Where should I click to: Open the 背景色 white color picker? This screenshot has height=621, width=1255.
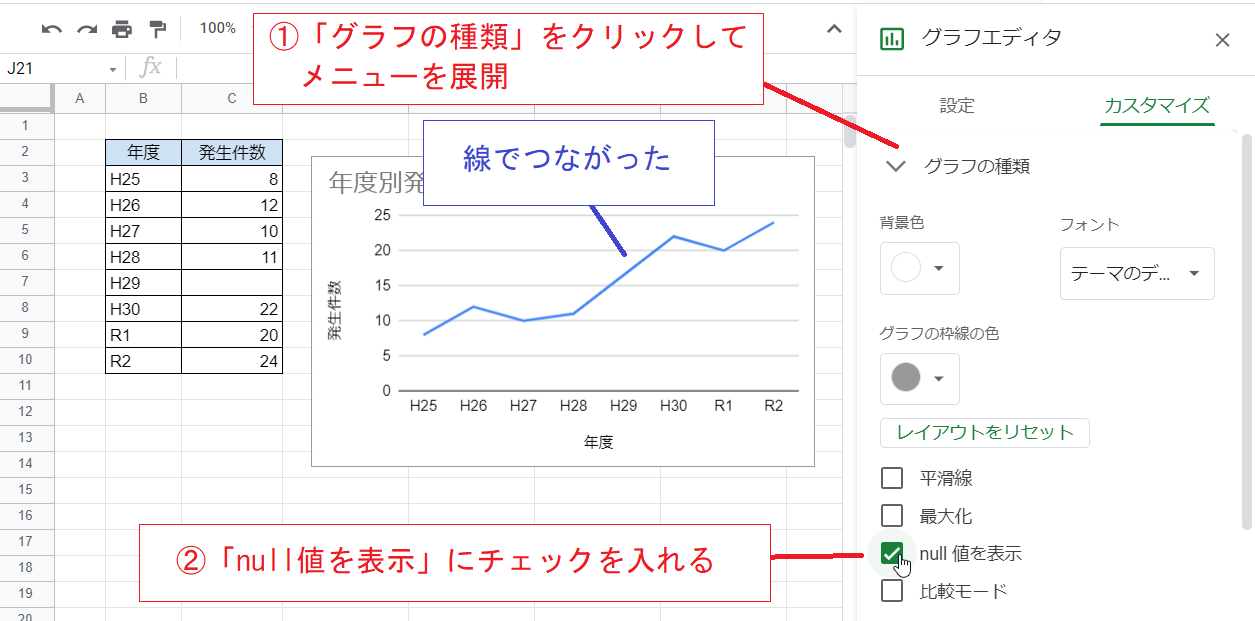tap(919, 268)
